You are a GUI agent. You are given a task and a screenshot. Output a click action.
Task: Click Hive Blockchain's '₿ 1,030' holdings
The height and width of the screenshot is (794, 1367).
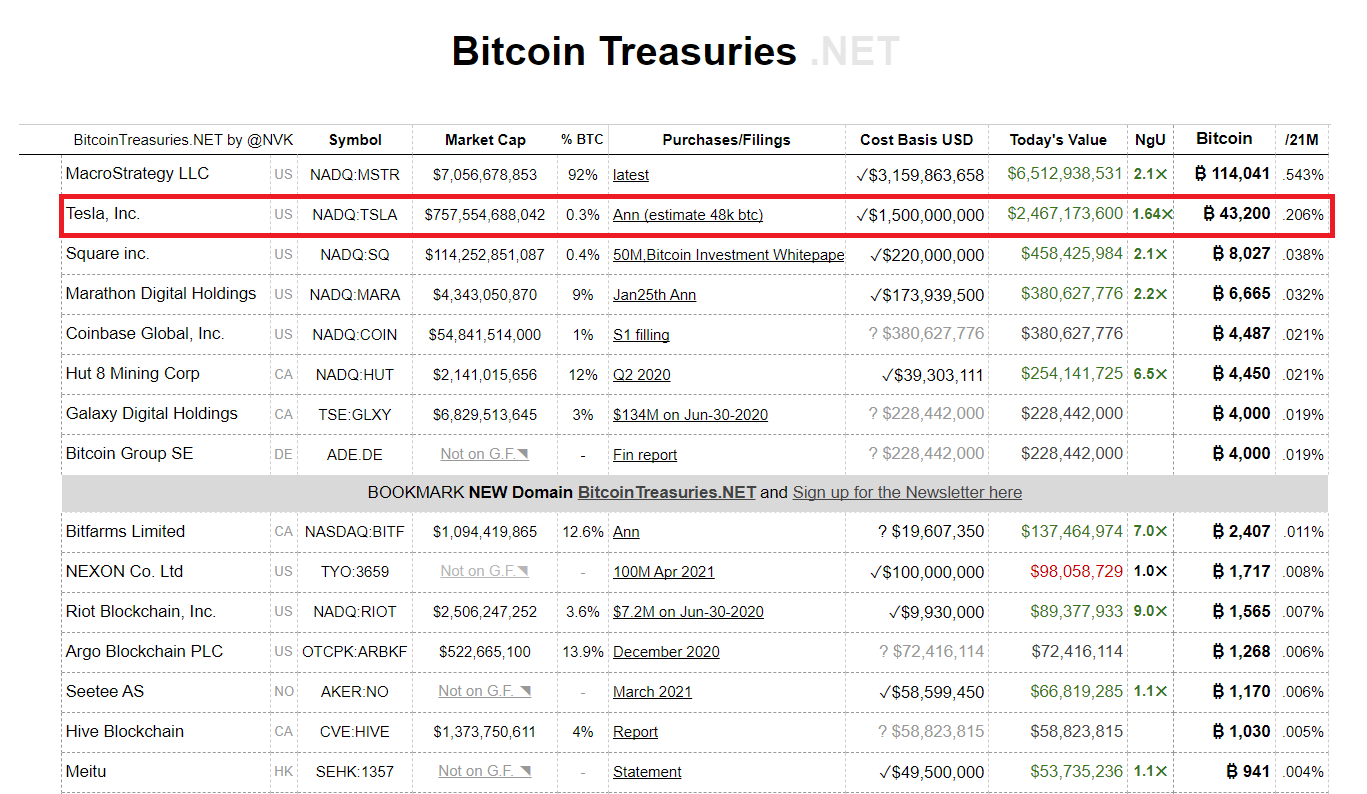(1242, 731)
